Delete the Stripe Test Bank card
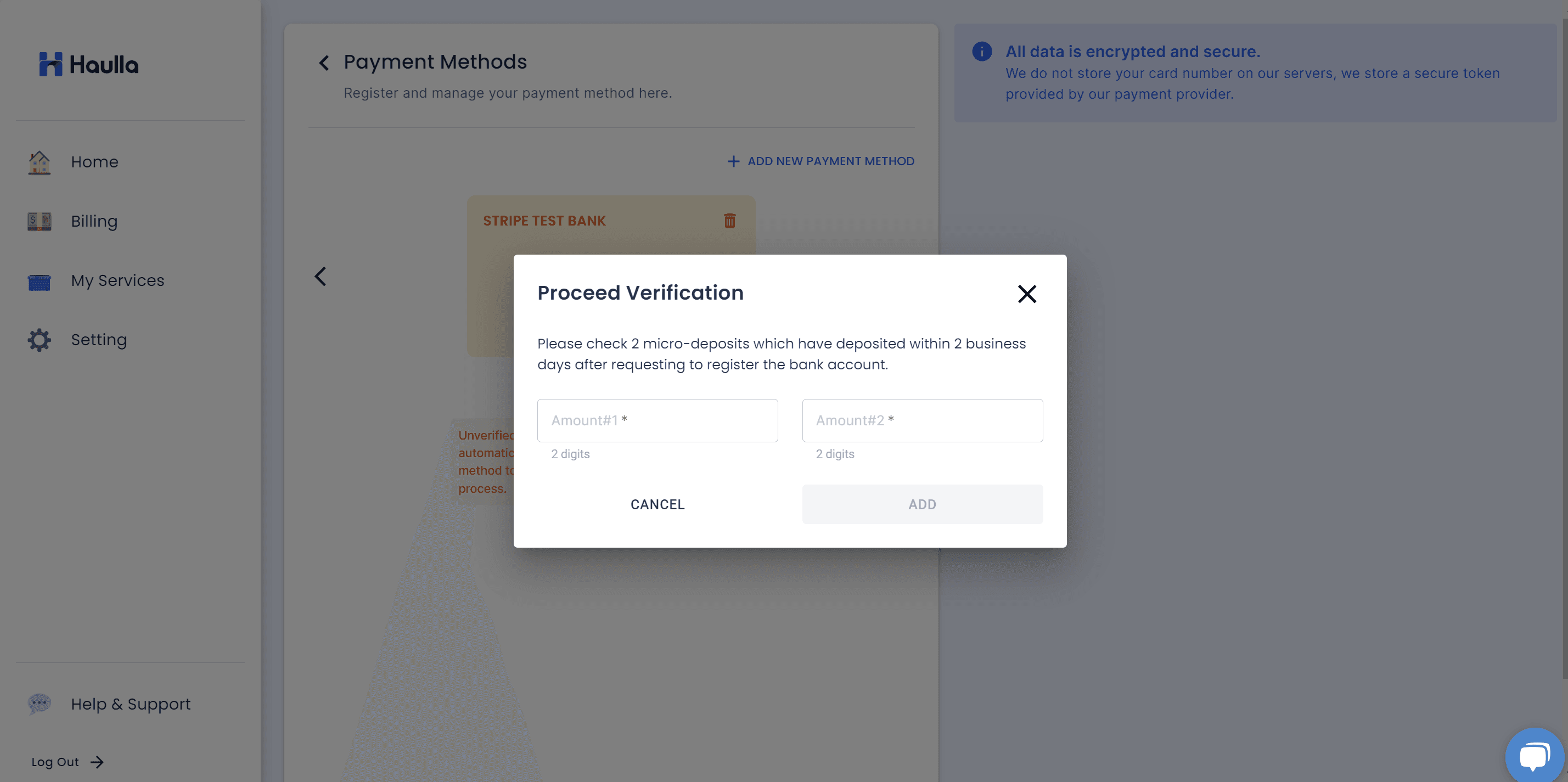This screenshot has width=1568, height=782. coord(730,221)
